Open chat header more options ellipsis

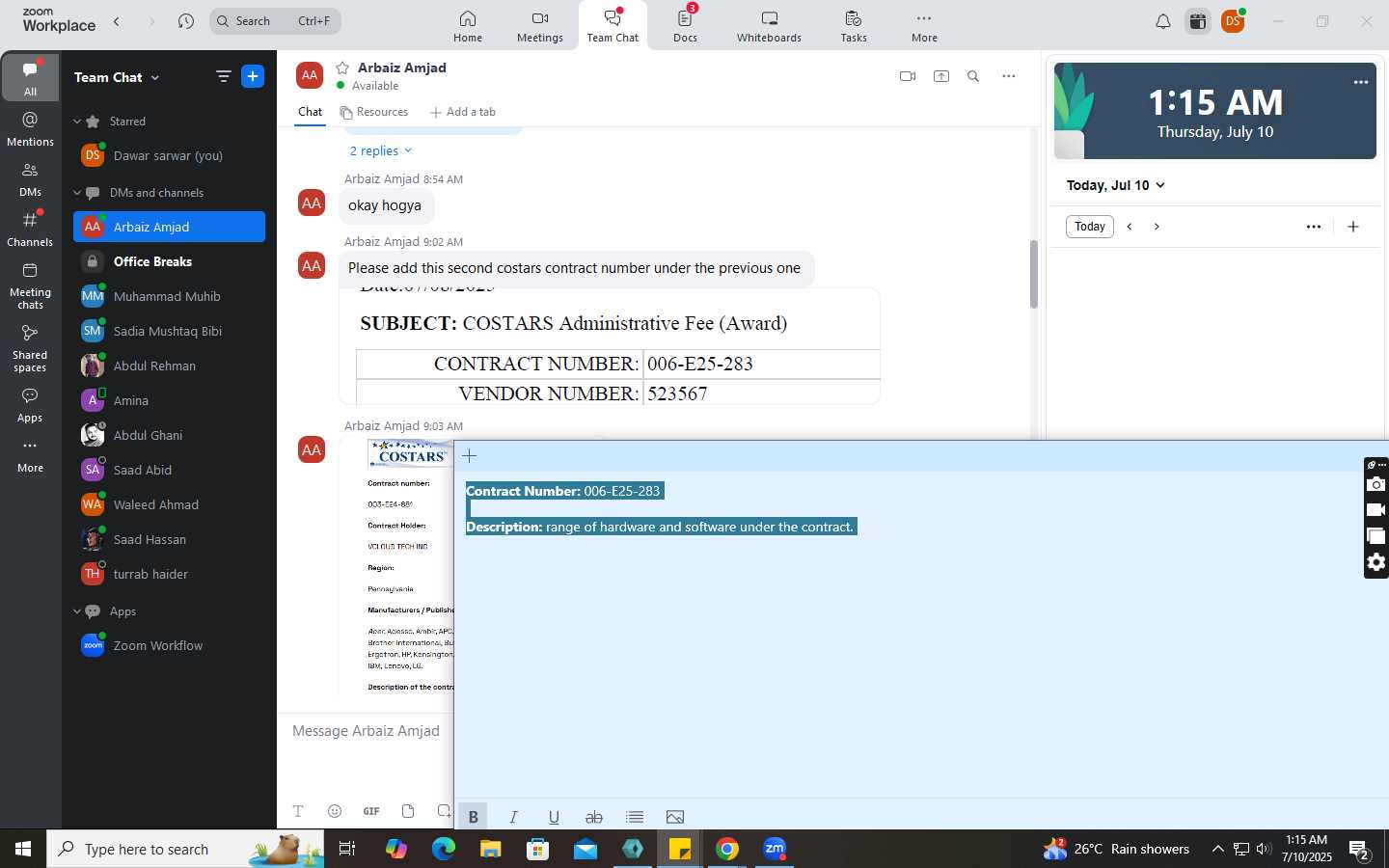tap(1009, 76)
